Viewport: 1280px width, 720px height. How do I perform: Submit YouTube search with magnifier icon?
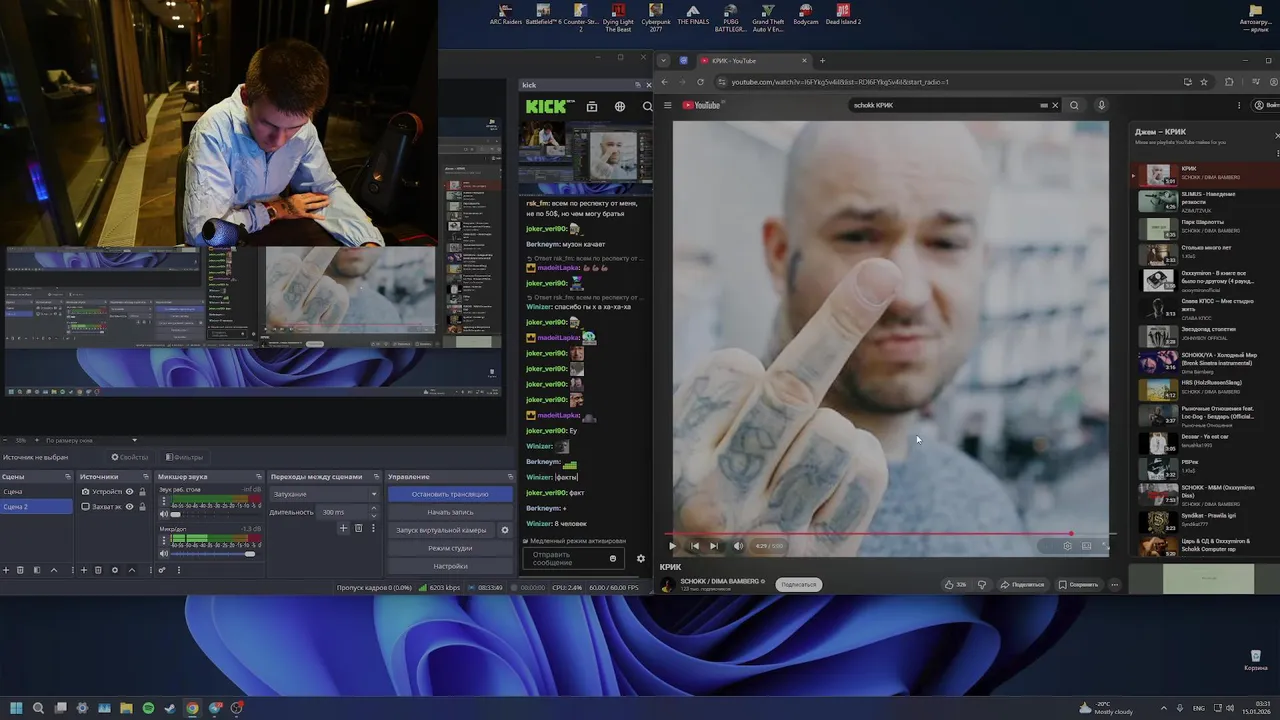coord(1074,105)
